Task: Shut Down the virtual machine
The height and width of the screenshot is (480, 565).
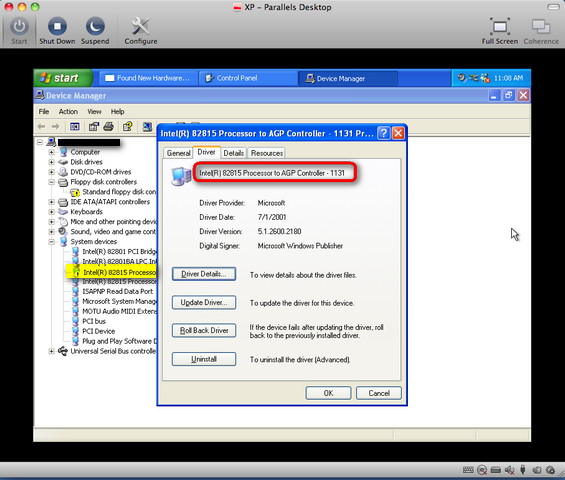Action: pyautogui.click(x=57, y=31)
